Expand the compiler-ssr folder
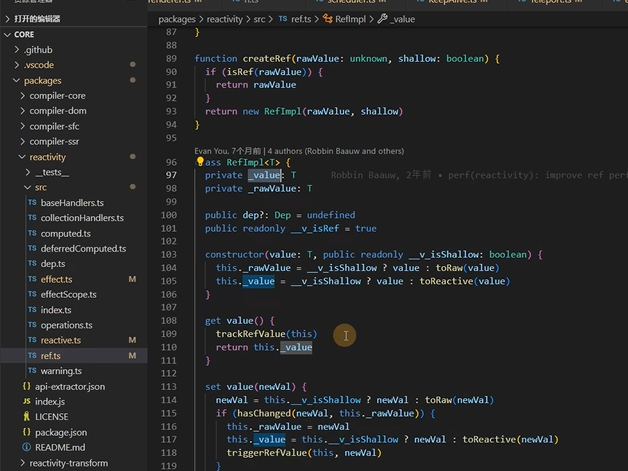The height and width of the screenshot is (471, 628). click(22, 141)
